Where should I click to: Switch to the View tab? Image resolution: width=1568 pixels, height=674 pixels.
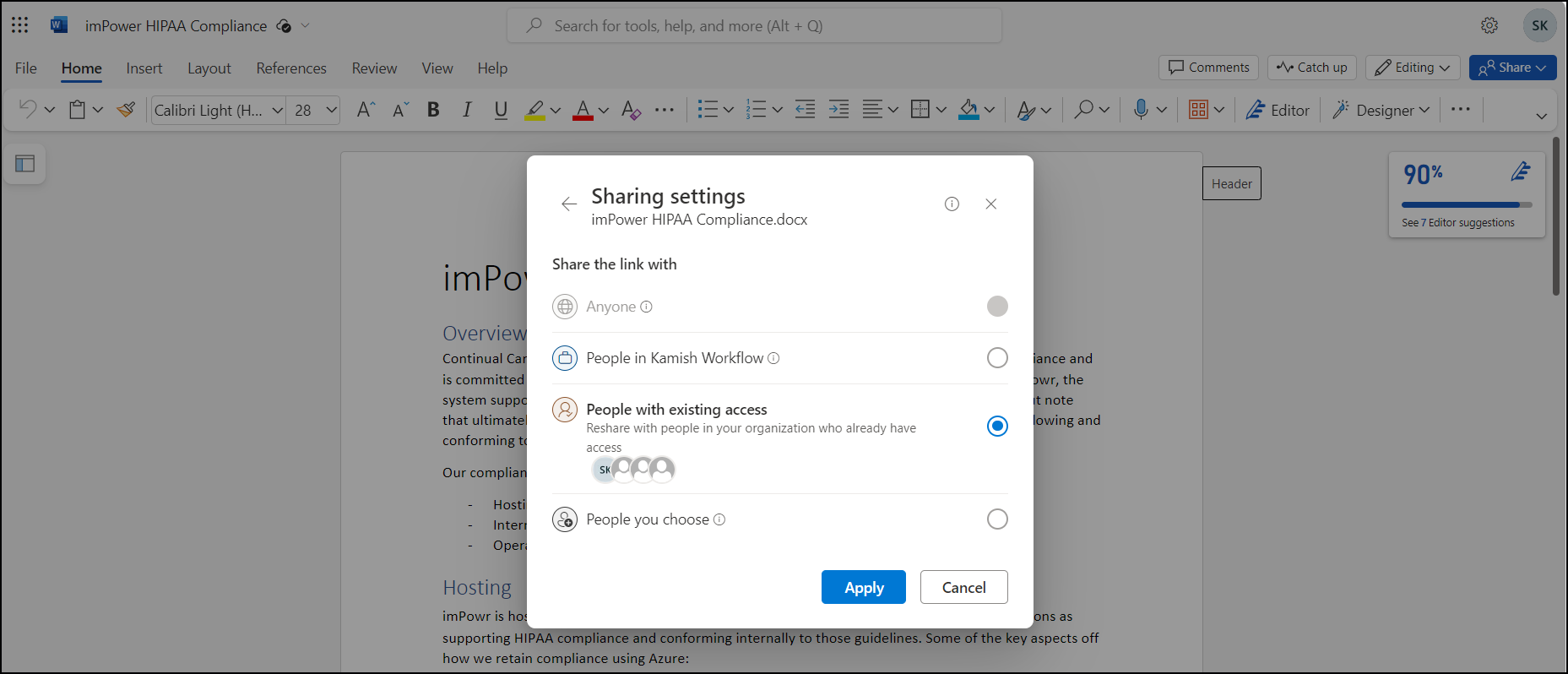pyautogui.click(x=437, y=68)
